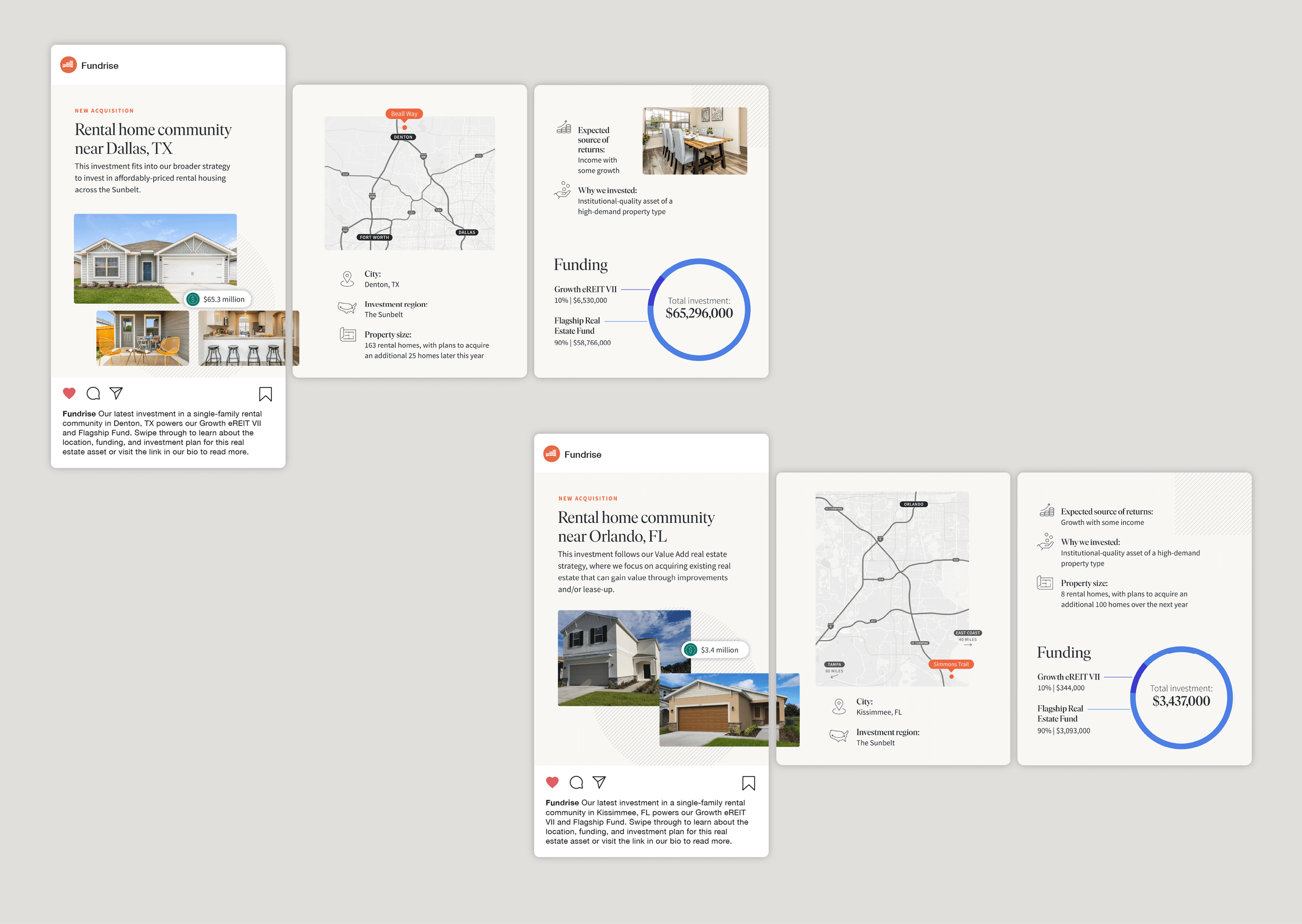Share the Orlando post via send icon
The height and width of the screenshot is (924, 1302).
point(599,782)
